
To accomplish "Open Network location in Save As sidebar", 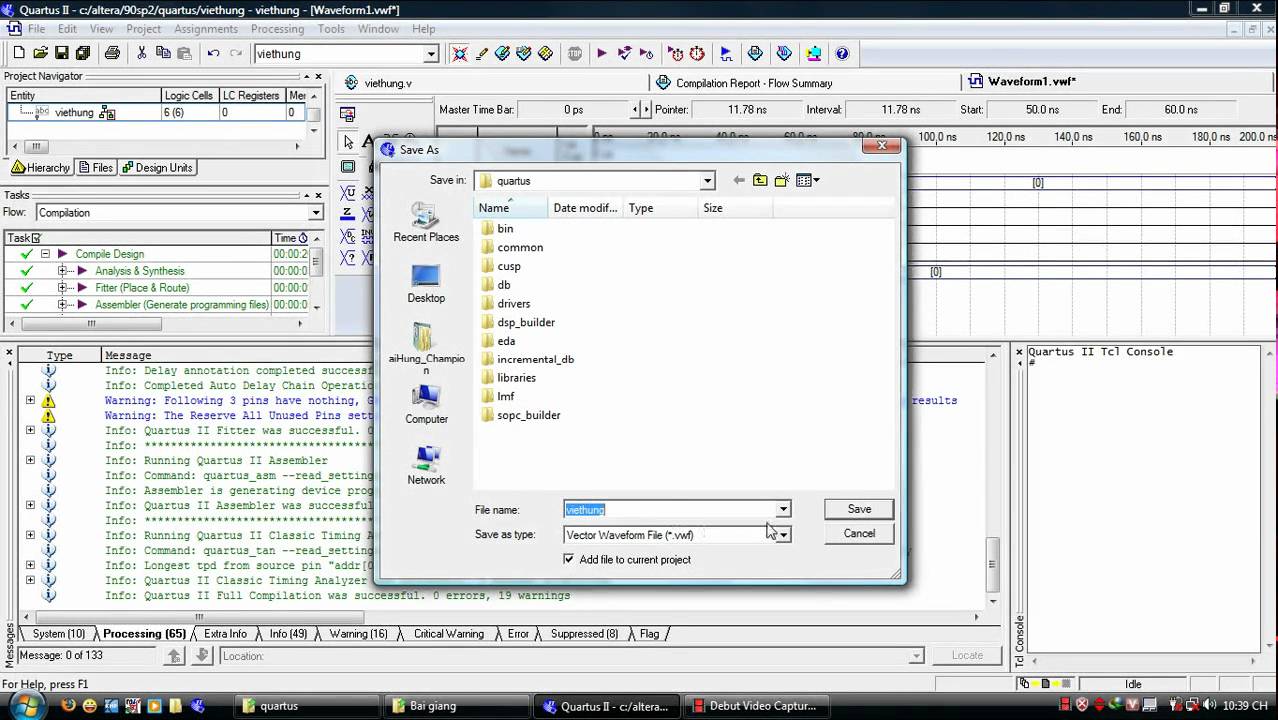I will coord(426,466).
